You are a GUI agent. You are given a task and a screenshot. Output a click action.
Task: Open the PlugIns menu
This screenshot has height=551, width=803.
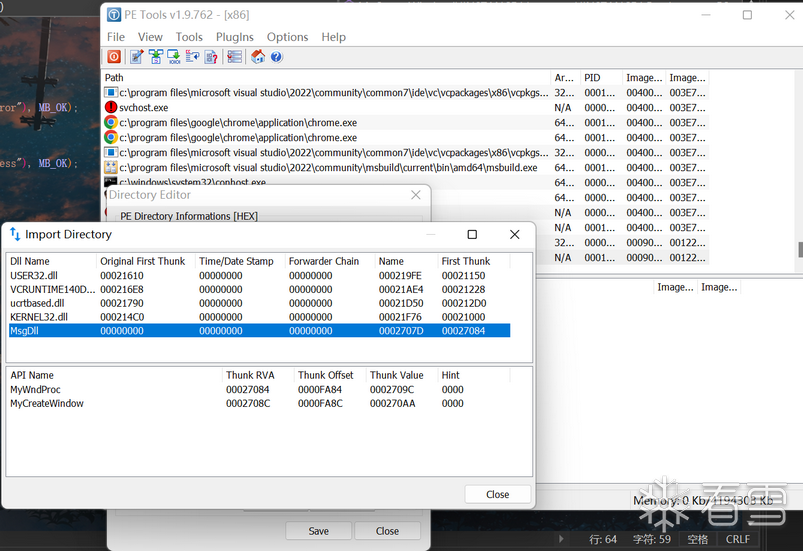(x=235, y=37)
